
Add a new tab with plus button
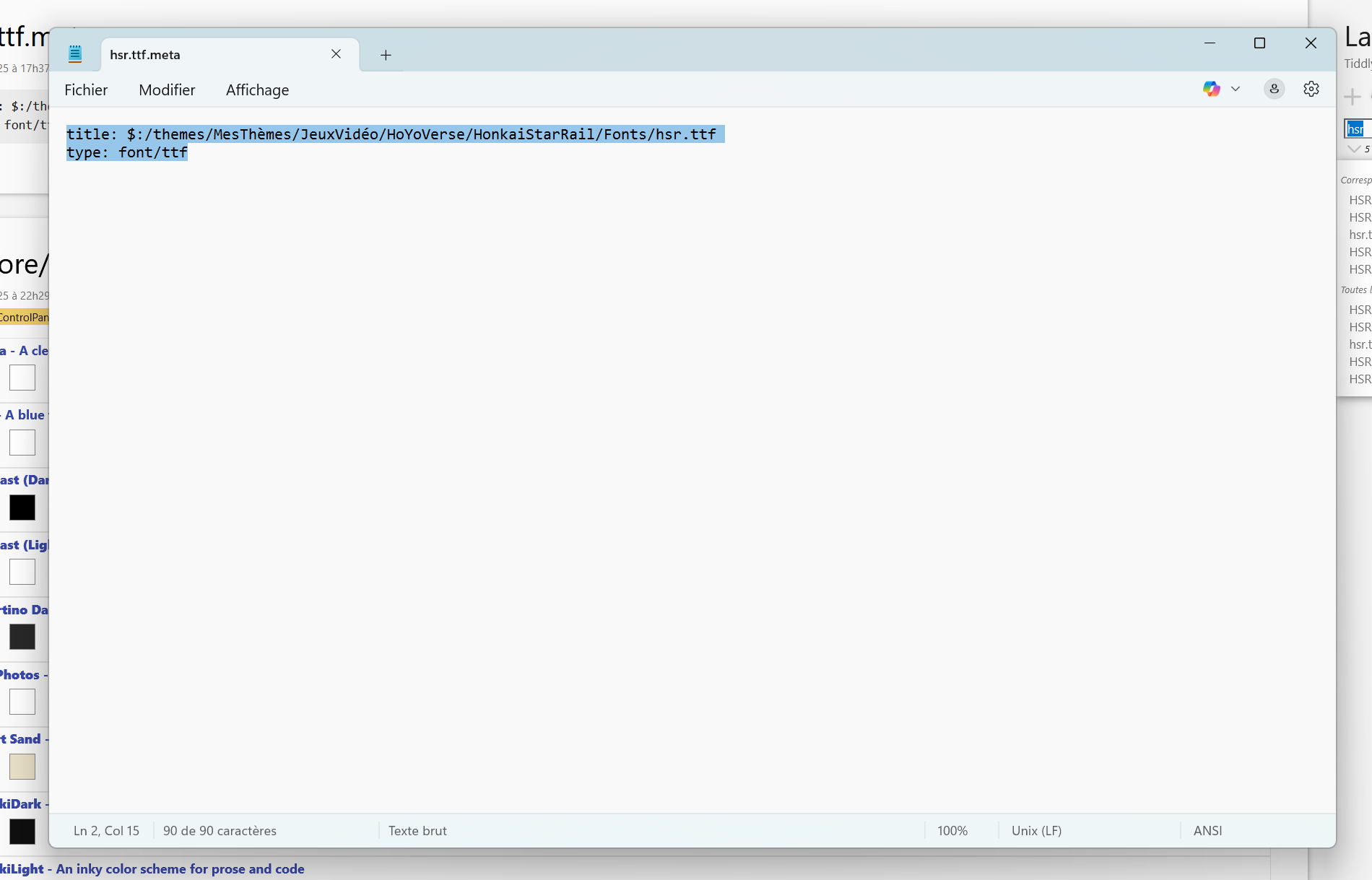(x=386, y=55)
